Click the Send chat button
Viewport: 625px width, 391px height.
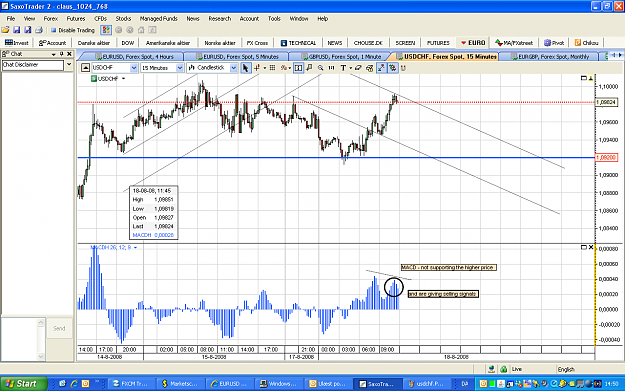click(x=59, y=328)
